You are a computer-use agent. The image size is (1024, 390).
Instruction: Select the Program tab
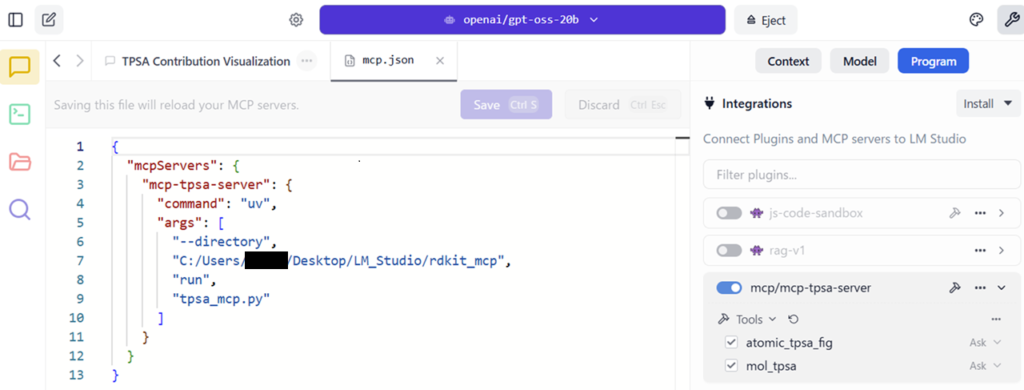click(x=933, y=61)
